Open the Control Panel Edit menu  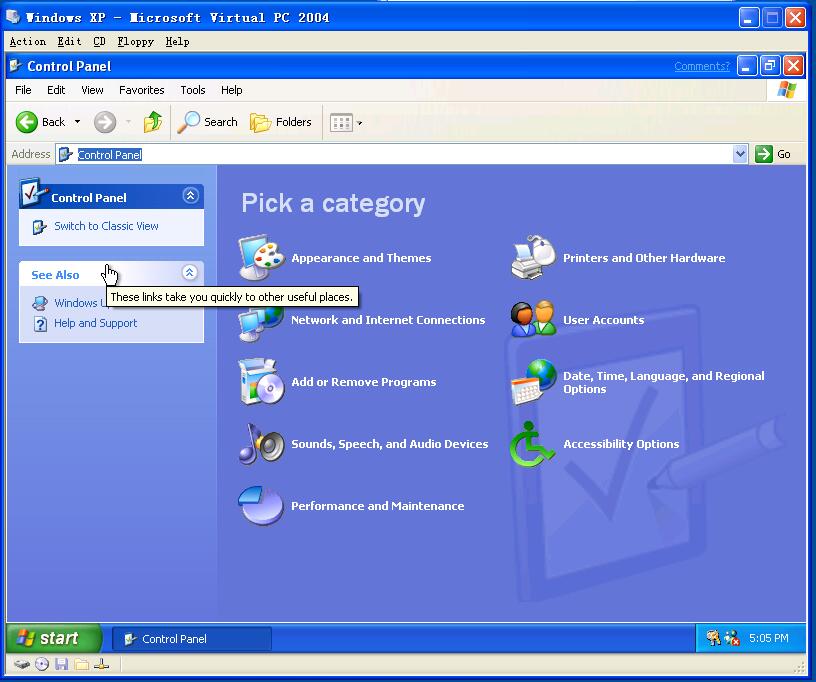pyautogui.click(x=56, y=90)
